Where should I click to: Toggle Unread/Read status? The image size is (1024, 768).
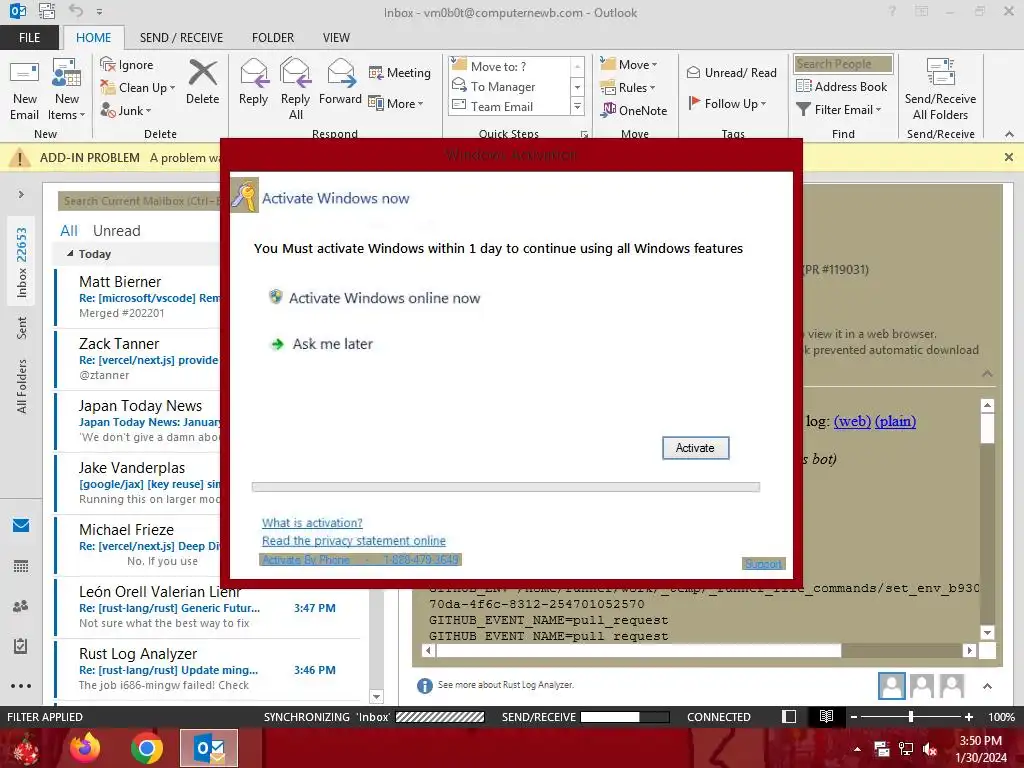[x=731, y=72]
